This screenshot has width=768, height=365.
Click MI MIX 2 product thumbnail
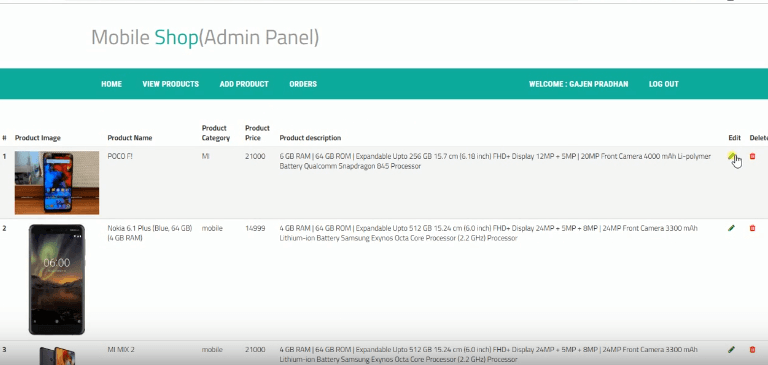(x=57, y=355)
